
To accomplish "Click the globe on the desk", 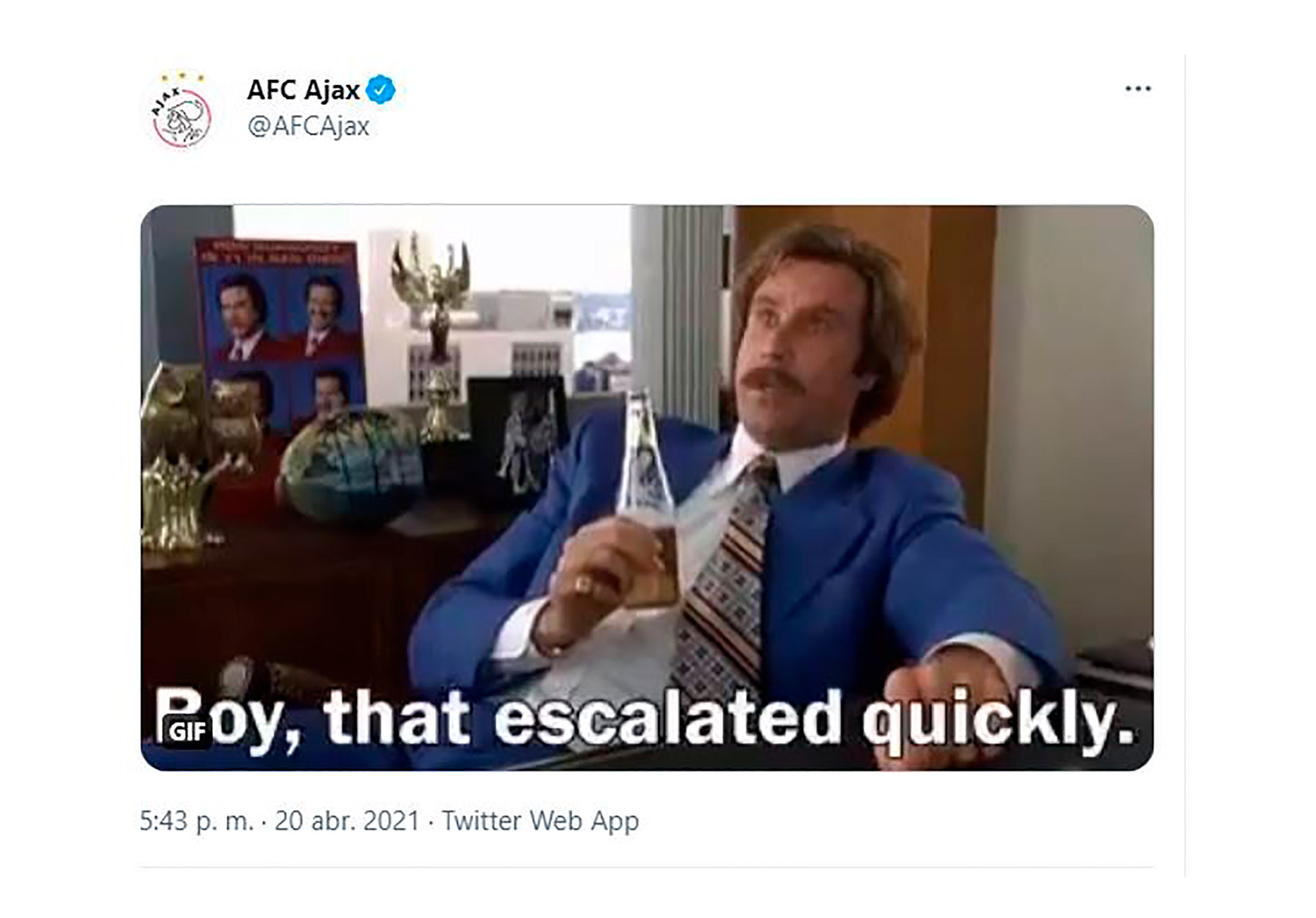I will coord(350,466).
